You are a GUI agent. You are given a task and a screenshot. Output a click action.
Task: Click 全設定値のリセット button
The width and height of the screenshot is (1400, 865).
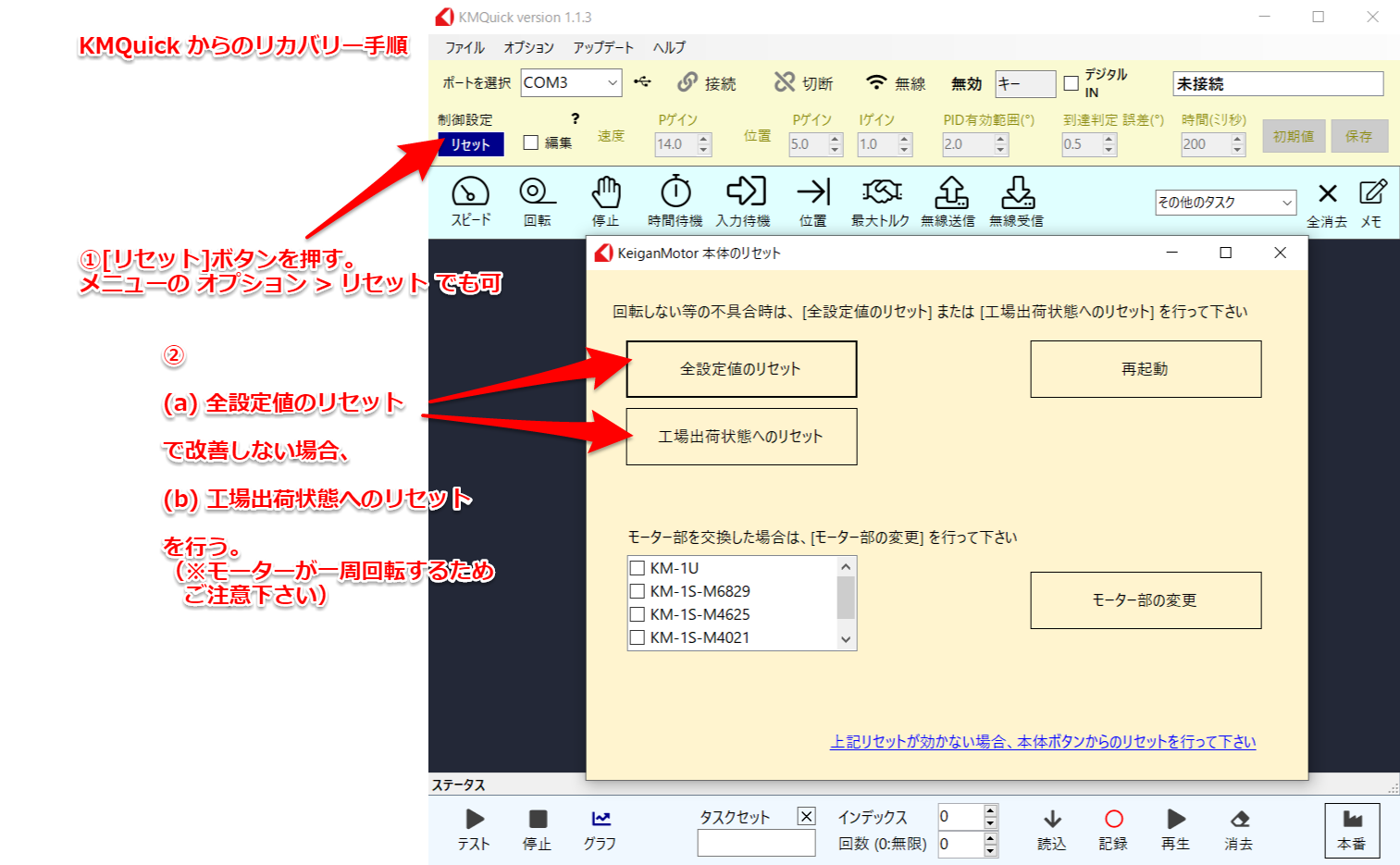click(741, 369)
